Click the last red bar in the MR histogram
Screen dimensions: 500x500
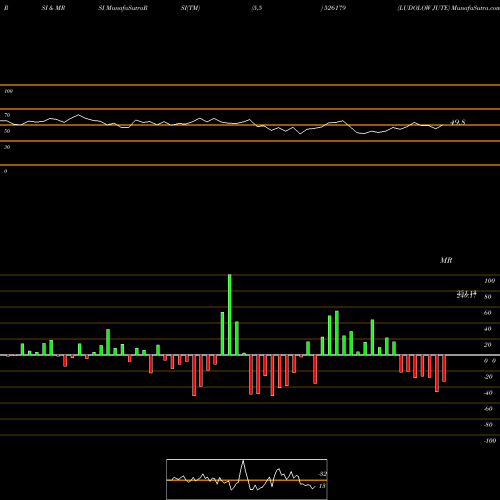click(444, 368)
